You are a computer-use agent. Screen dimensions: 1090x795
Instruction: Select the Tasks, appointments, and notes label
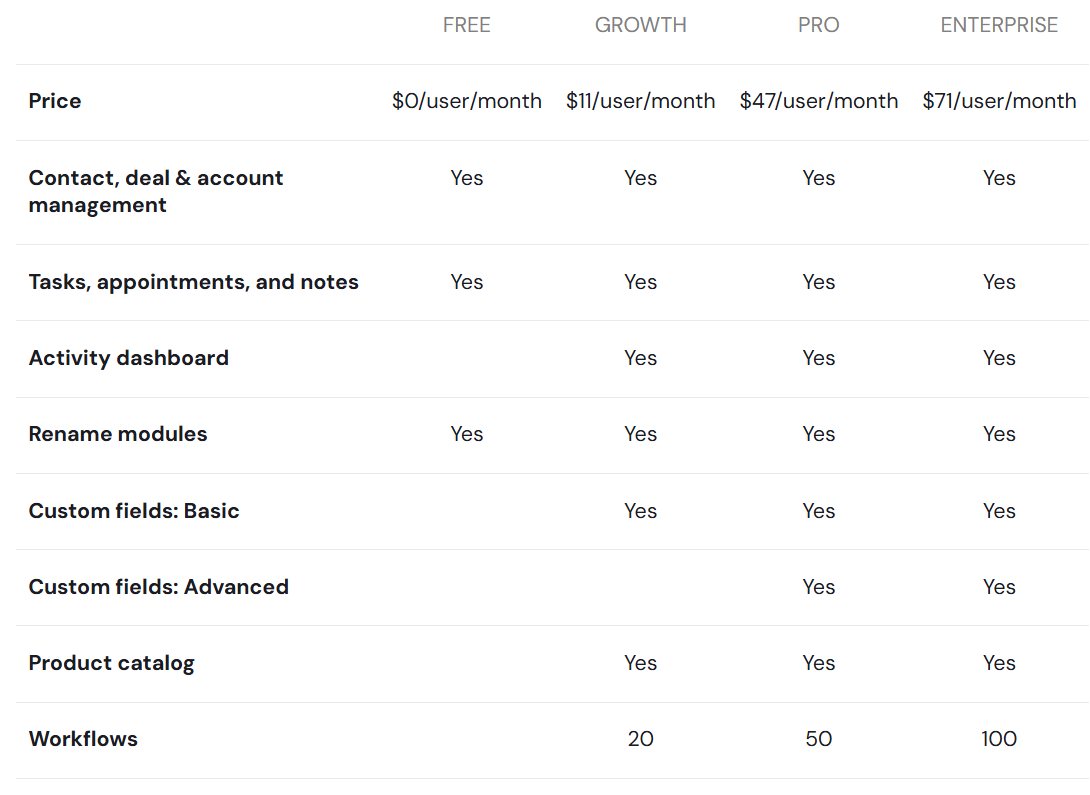193,282
